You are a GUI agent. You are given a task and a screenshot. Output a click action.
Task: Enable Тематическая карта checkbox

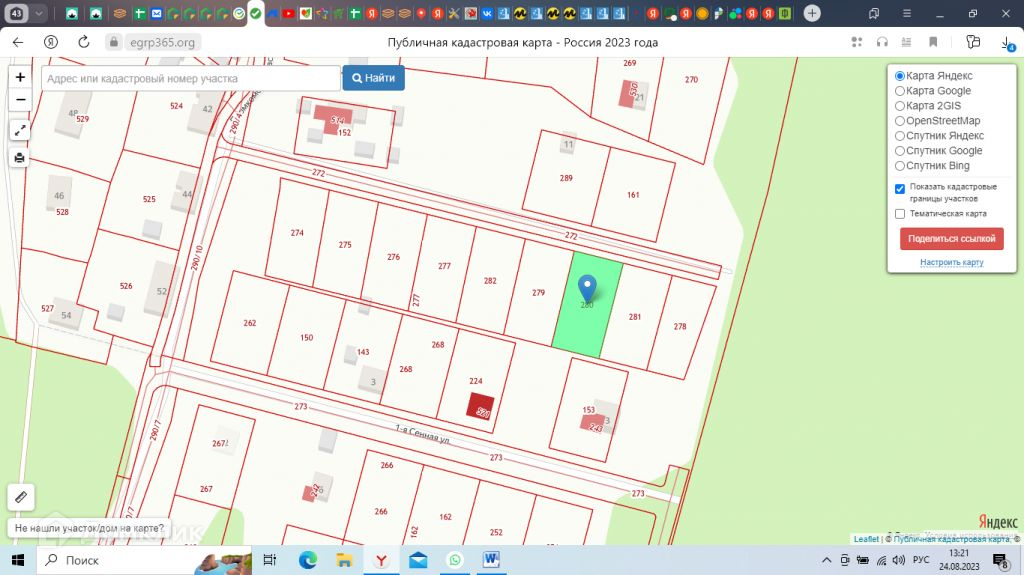pos(900,214)
